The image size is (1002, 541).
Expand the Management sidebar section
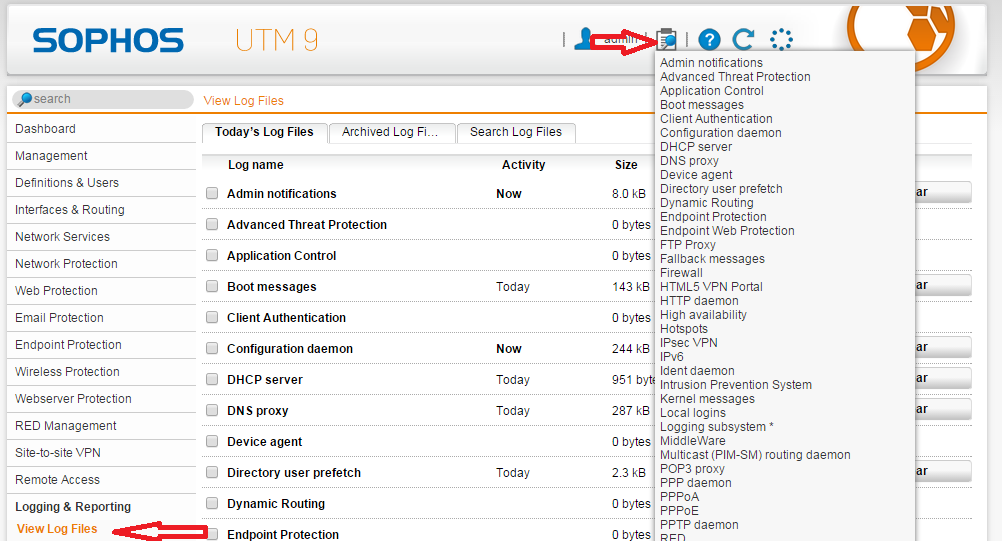click(x=102, y=156)
